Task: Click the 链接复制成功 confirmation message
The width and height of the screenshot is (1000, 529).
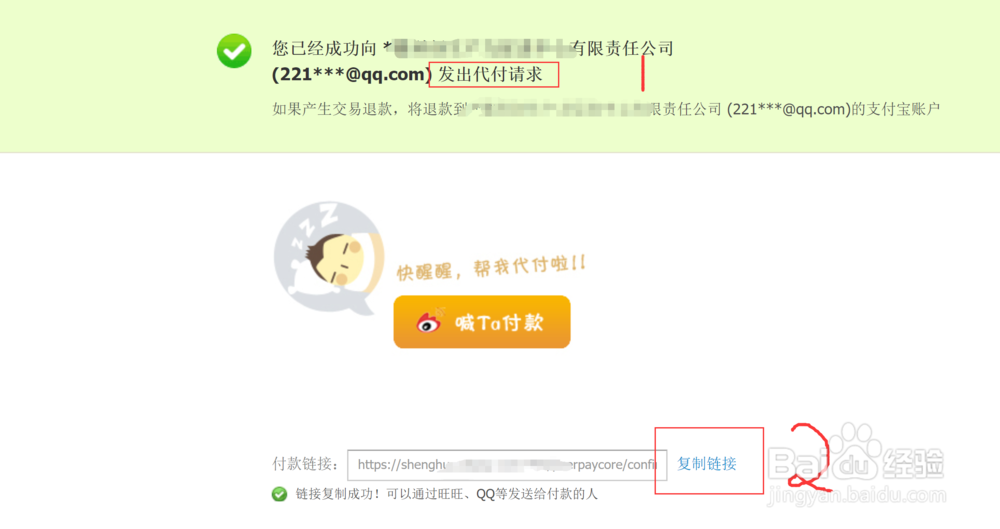Action: tap(446, 494)
